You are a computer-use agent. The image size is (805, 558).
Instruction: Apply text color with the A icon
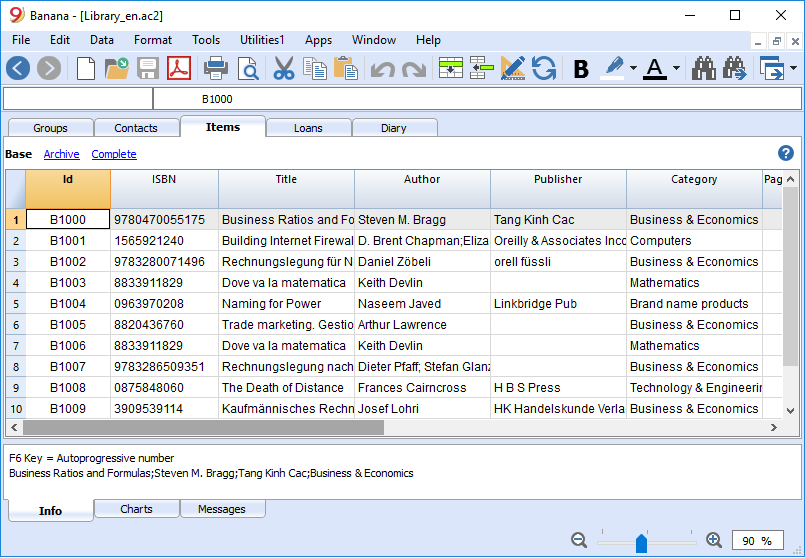655,68
